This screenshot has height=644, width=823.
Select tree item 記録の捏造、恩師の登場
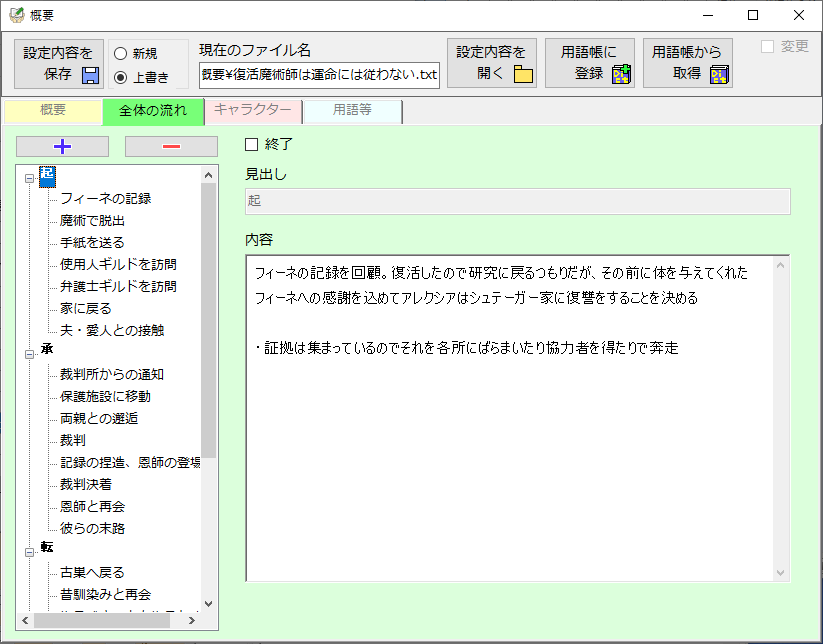tap(130, 463)
